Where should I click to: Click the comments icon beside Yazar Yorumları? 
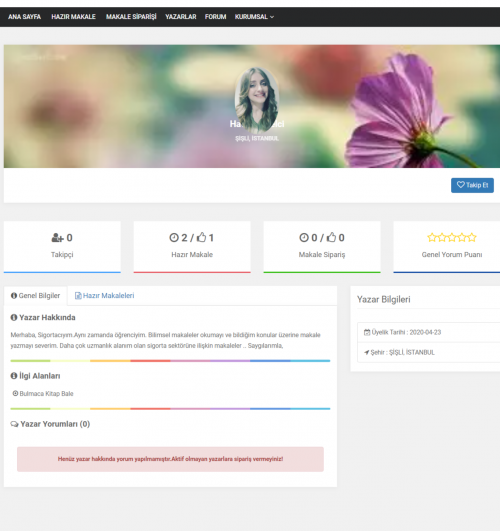[x=14, y=424]
